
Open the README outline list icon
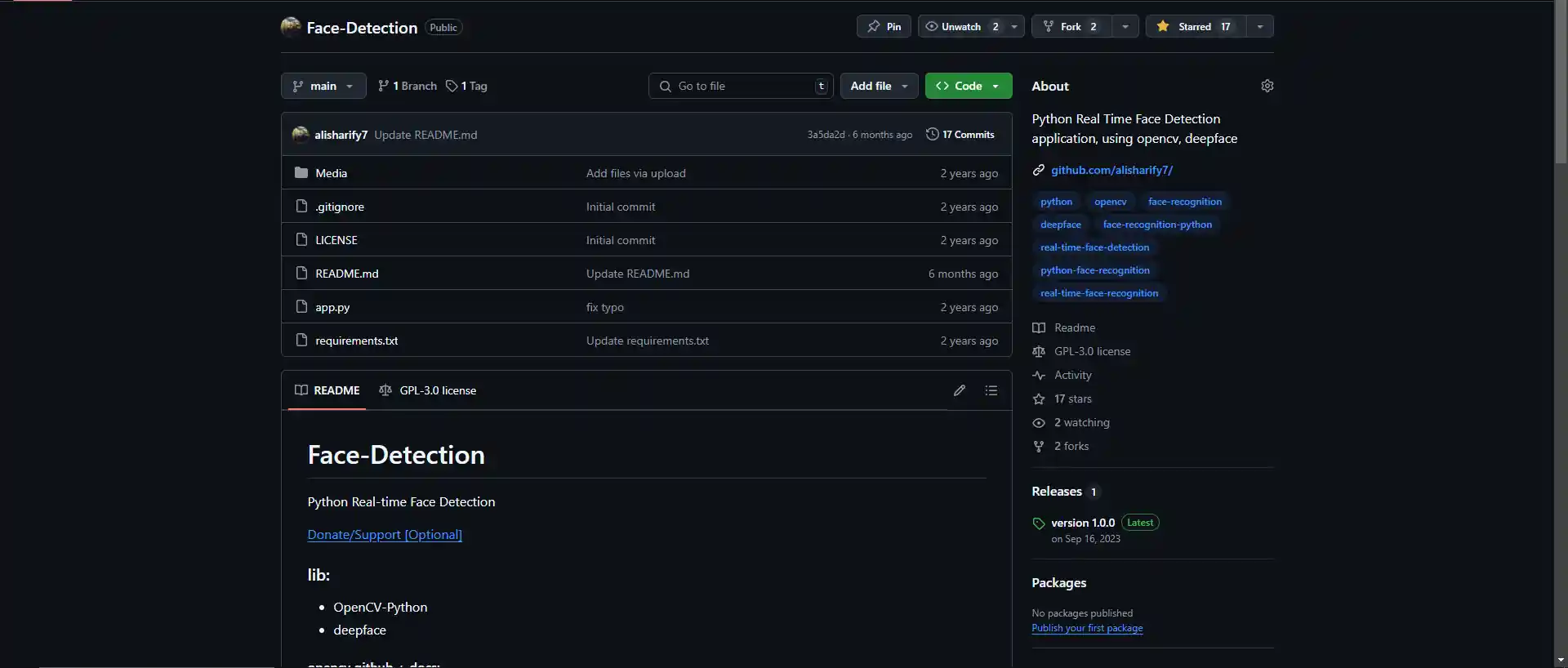point(991,390)
